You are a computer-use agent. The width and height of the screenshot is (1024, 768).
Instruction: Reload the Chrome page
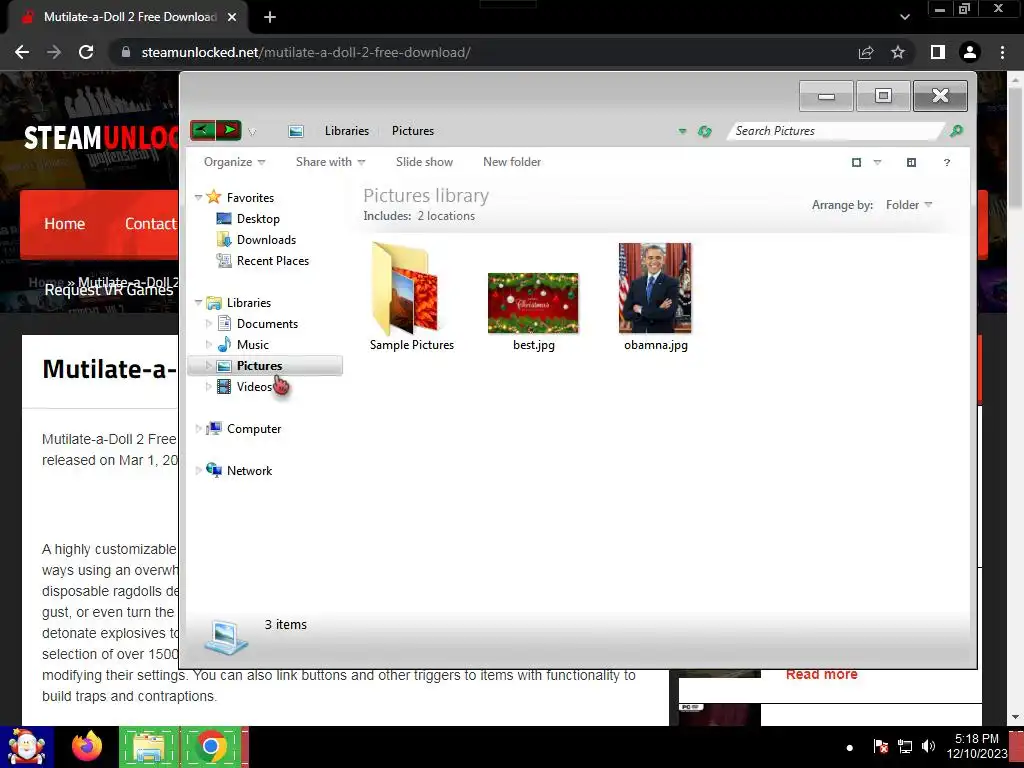[86, 52]
